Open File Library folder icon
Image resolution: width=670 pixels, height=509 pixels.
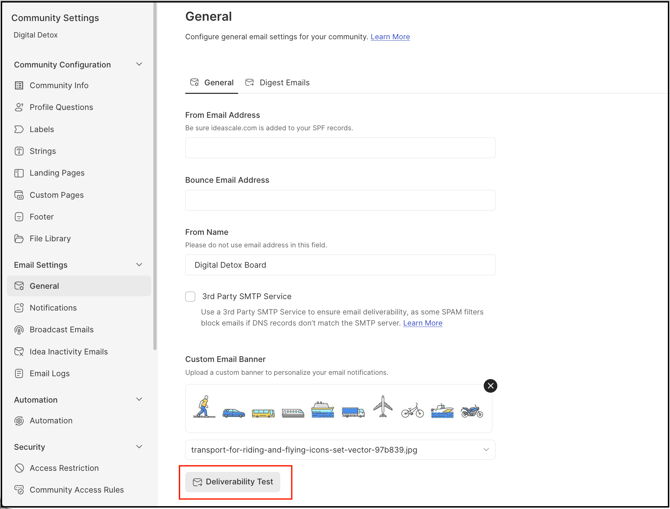click(19, 239)
